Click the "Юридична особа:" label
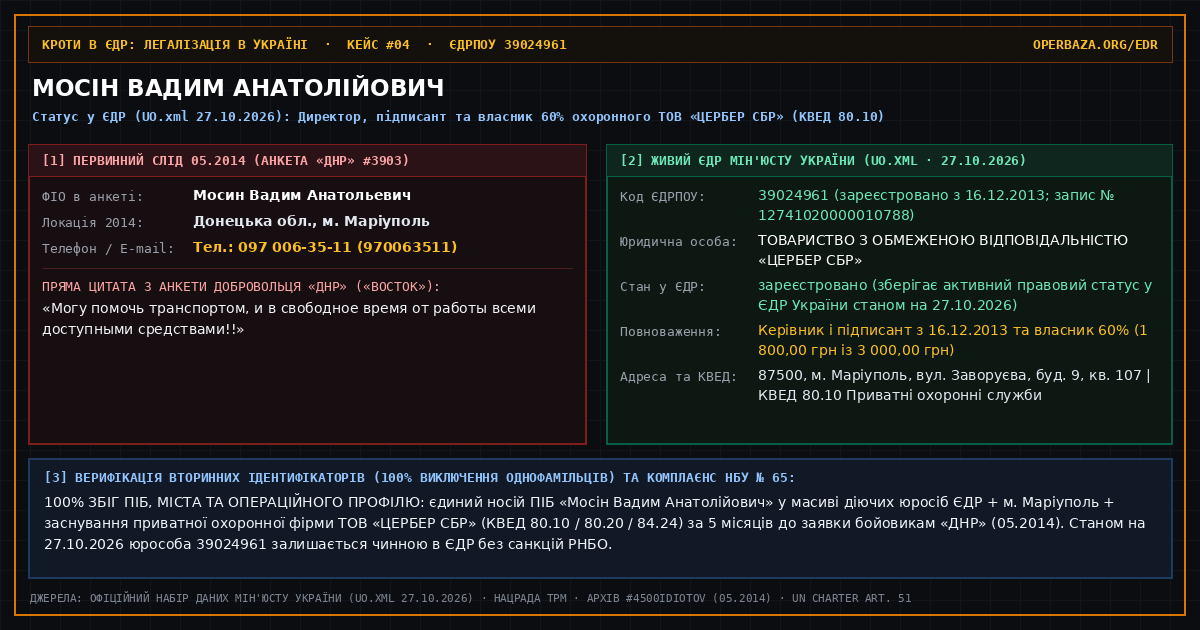This screenshot has width=1200, height=630. [679, 242]
